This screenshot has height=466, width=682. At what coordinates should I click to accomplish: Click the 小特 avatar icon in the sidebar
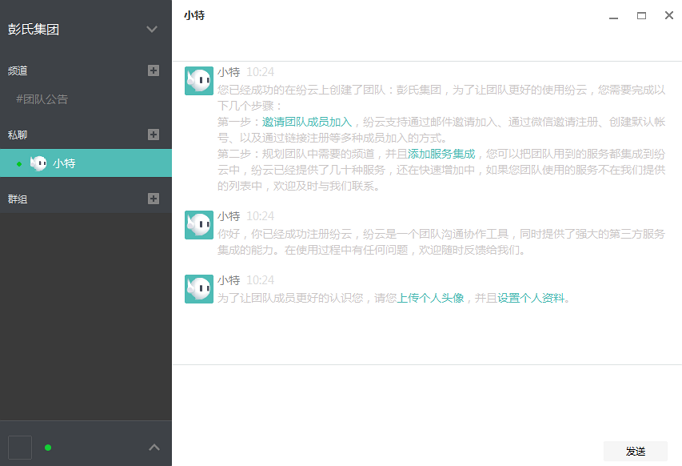point(38,163)
